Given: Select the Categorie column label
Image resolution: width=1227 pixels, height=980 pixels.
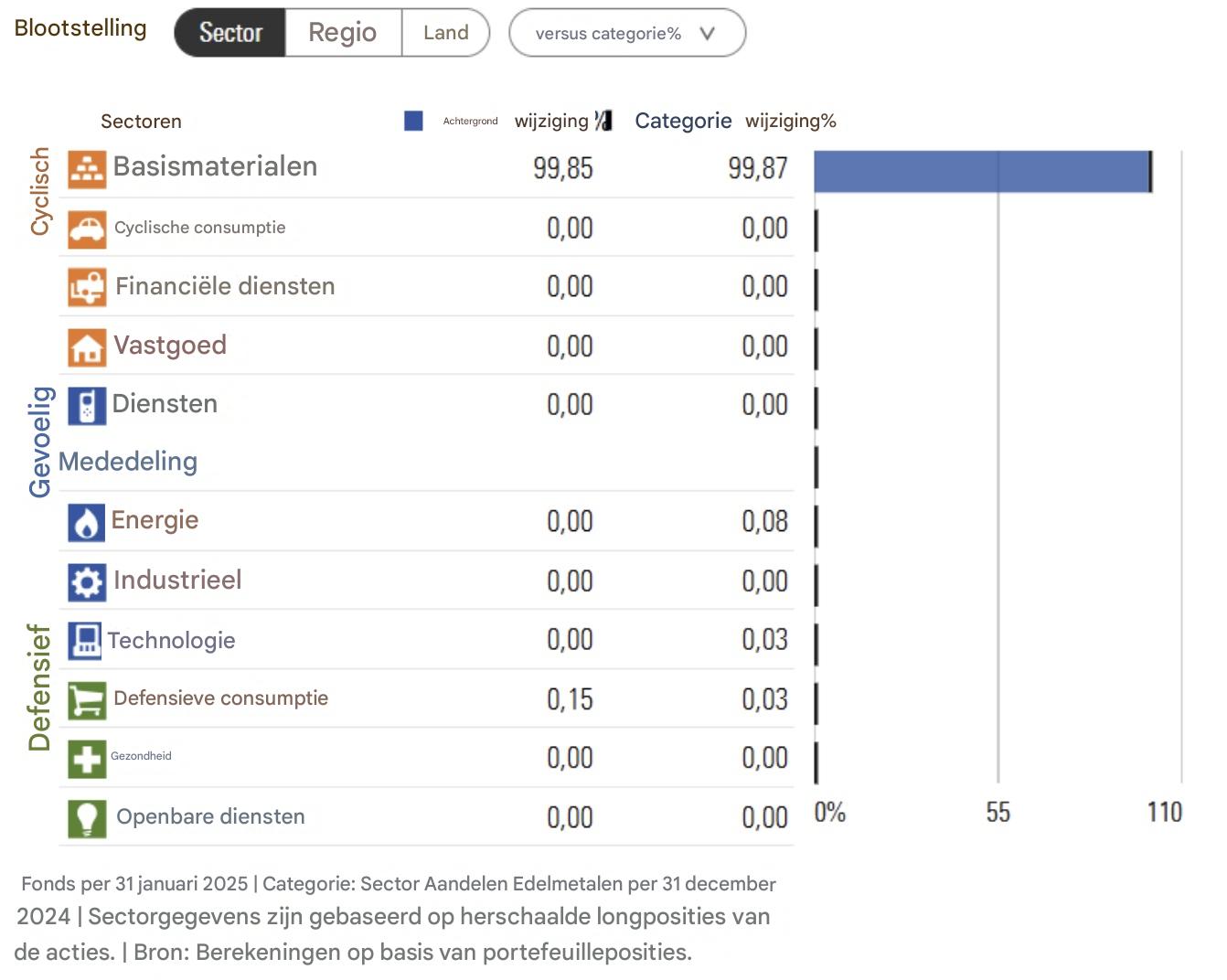Looking at the screenshot, I should 683,120.
